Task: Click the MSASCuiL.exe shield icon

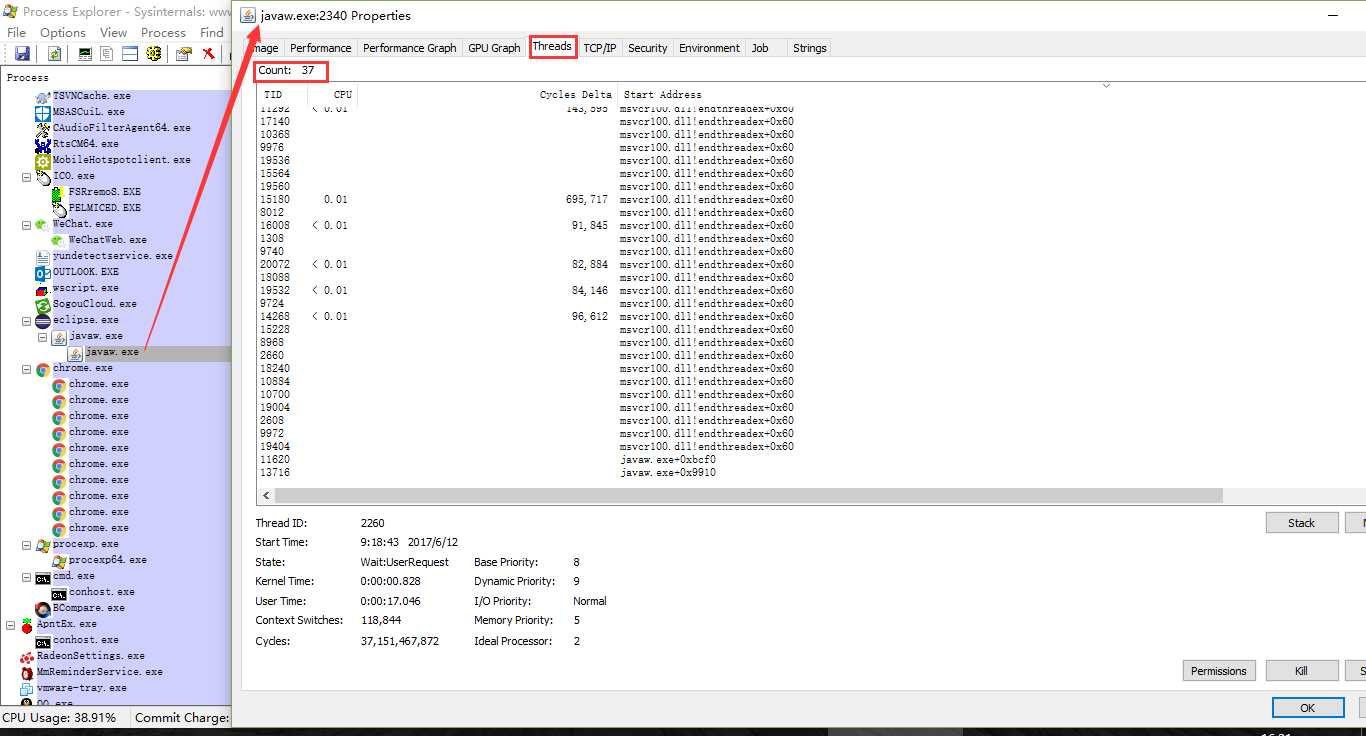Action: [x=43, y=112]
